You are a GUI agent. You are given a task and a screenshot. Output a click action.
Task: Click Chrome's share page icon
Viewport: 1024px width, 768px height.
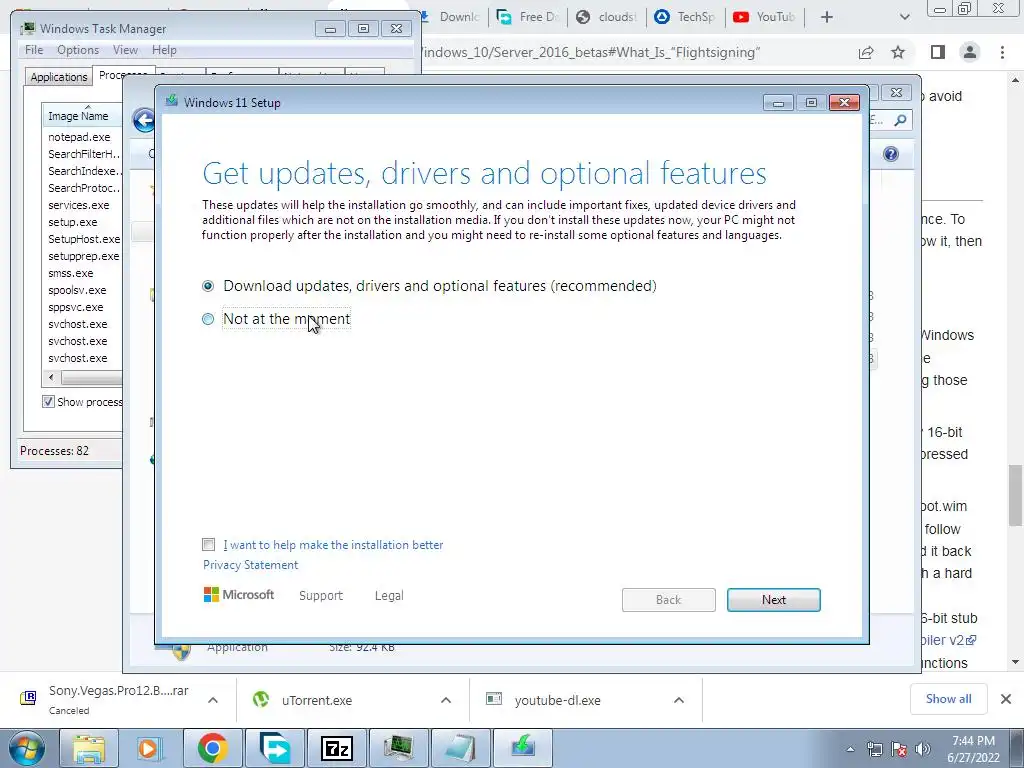coord(866,52)
